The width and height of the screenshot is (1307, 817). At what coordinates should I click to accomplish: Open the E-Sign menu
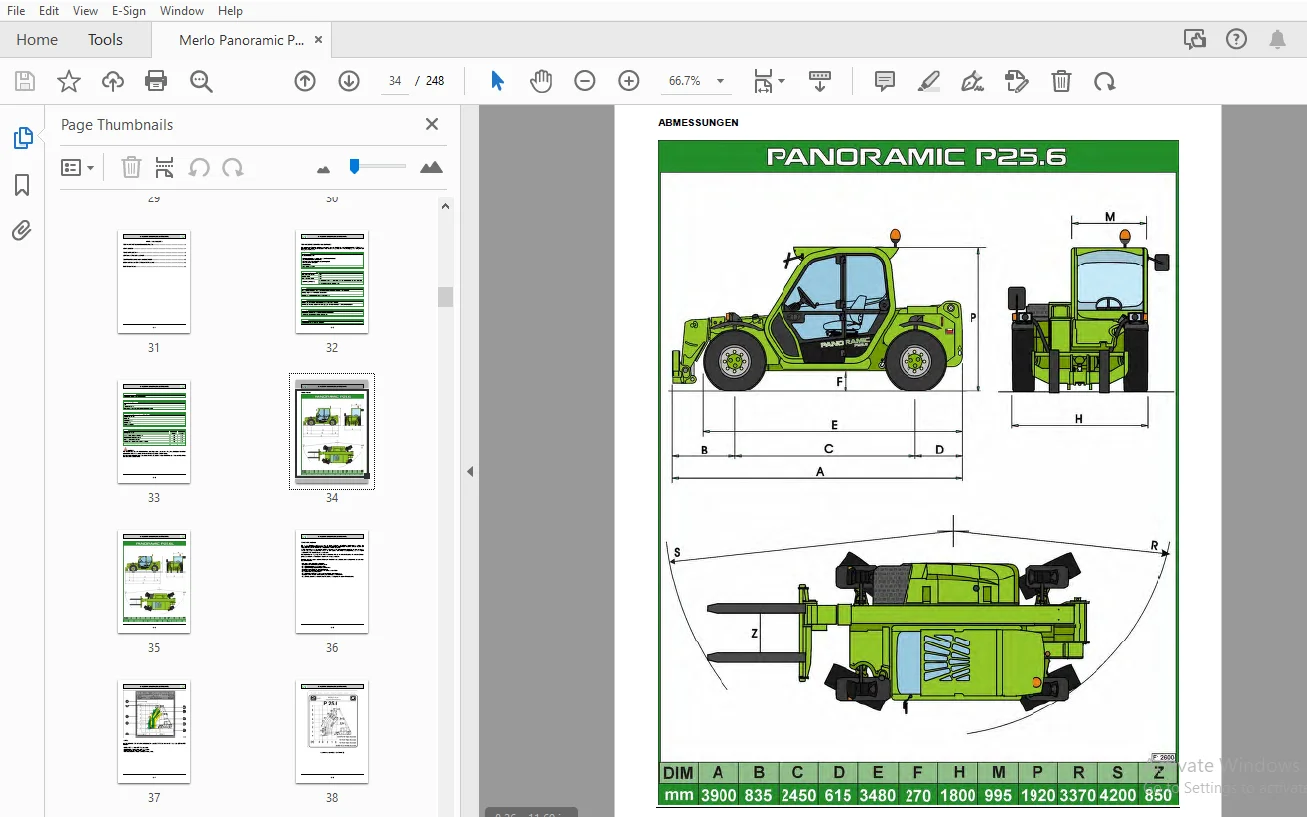129,10
